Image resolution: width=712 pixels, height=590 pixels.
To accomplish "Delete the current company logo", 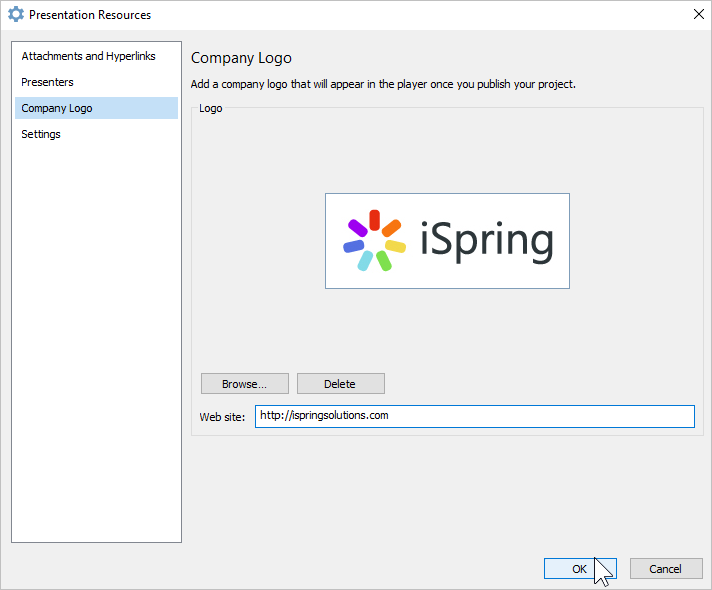I will [341, 384].
